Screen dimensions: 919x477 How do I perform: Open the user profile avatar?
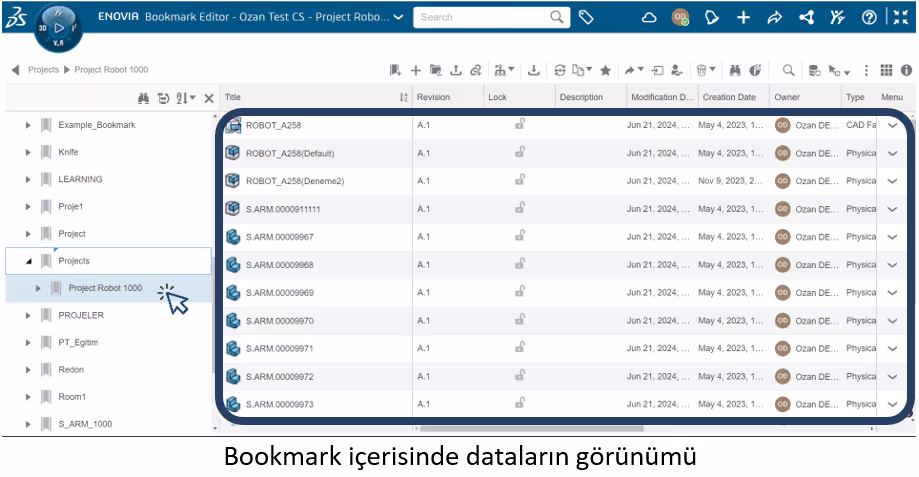tap(680, 18)
